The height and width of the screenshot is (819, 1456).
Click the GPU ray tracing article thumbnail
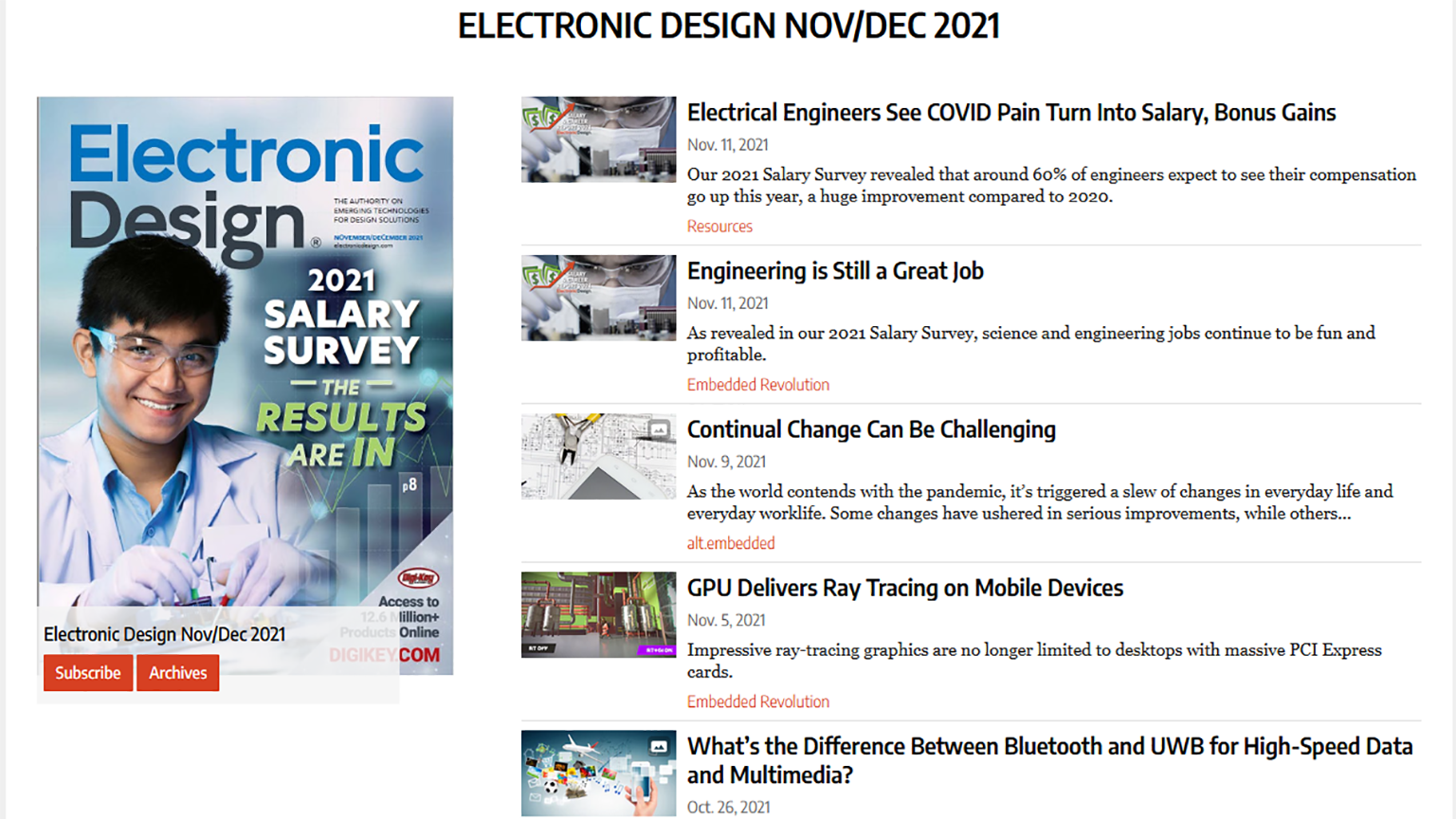point(598,614)
